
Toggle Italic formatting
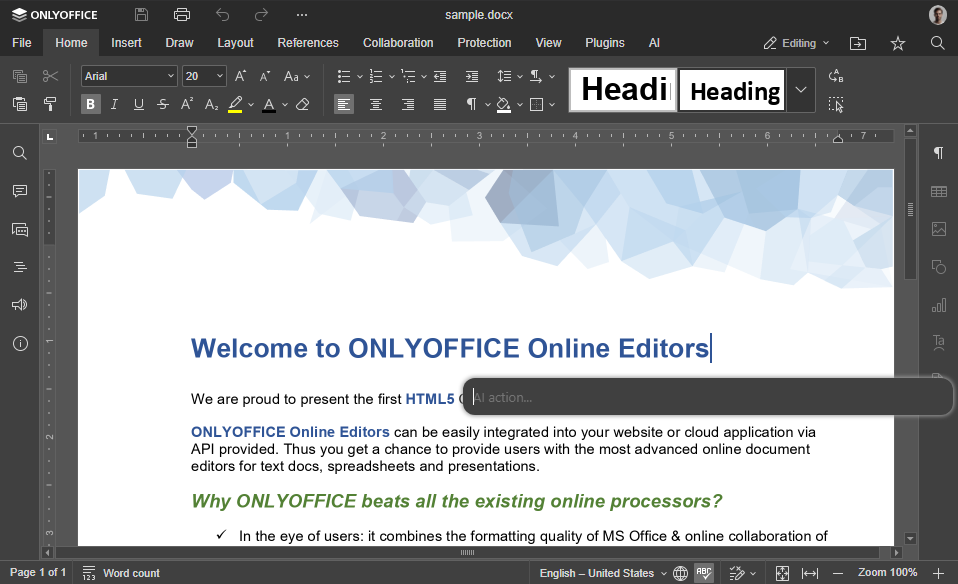[x=115, y=104]
